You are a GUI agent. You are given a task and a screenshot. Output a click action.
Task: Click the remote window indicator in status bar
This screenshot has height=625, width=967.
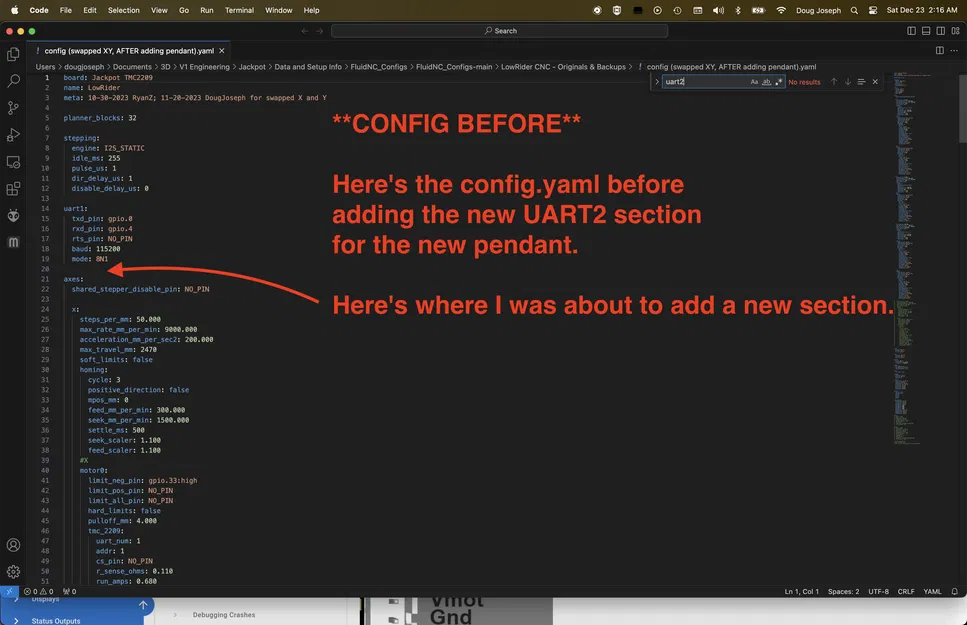tap(9, 591)
